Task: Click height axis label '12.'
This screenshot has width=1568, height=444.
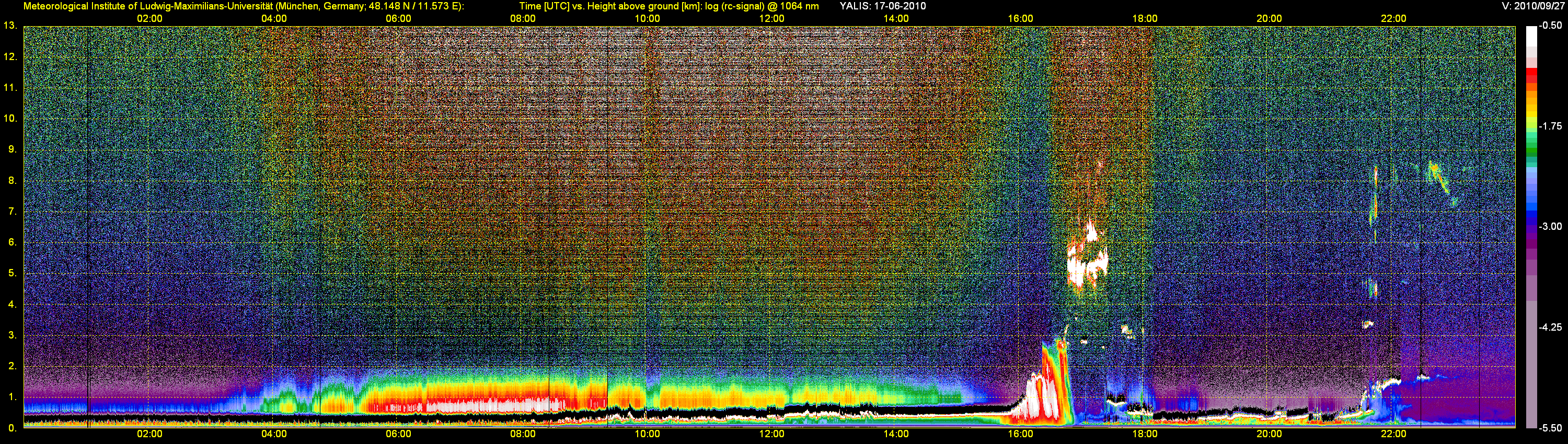Action: pos(10,56)
